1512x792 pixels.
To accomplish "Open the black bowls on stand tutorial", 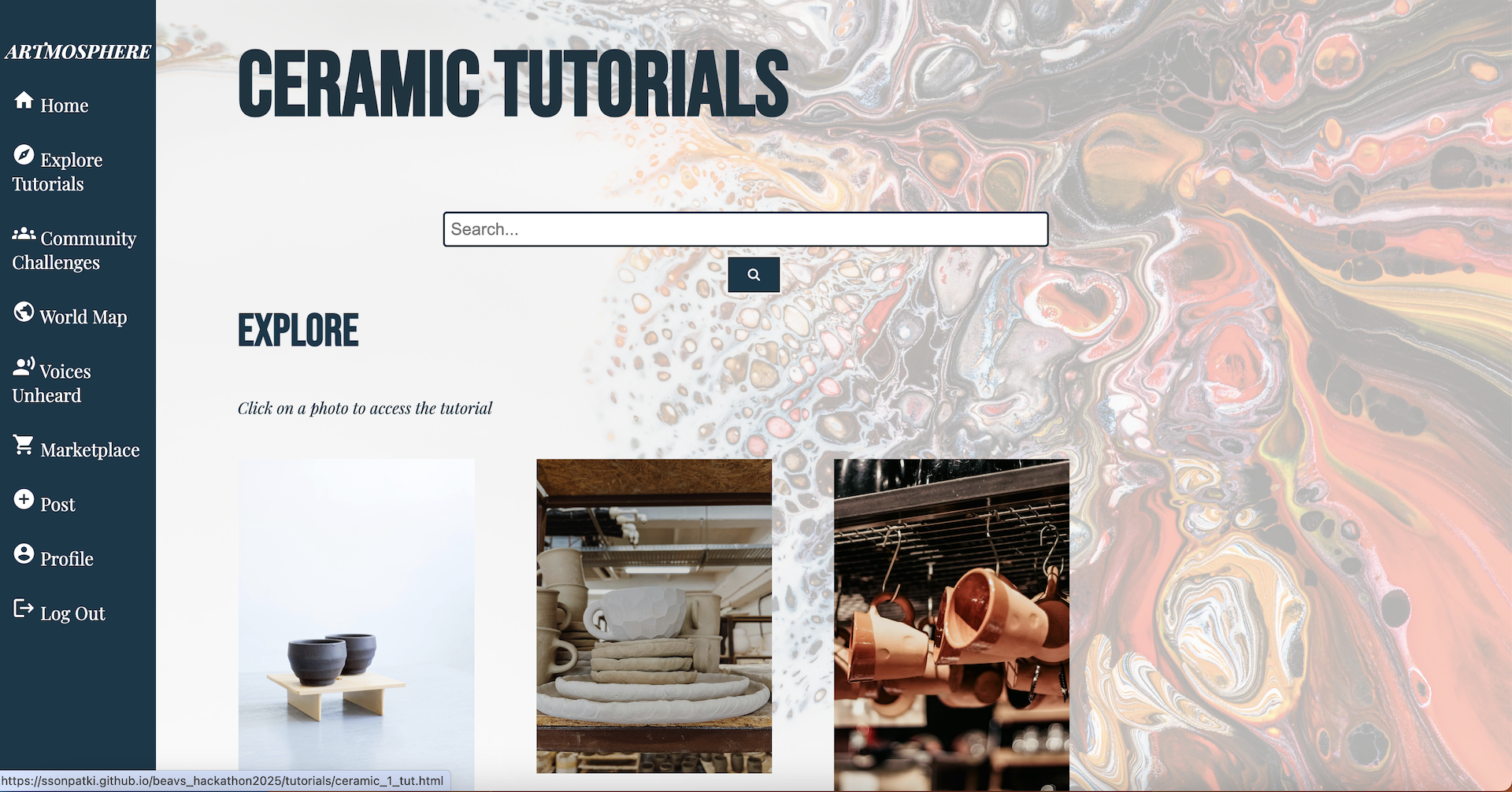I will point(357,625).
